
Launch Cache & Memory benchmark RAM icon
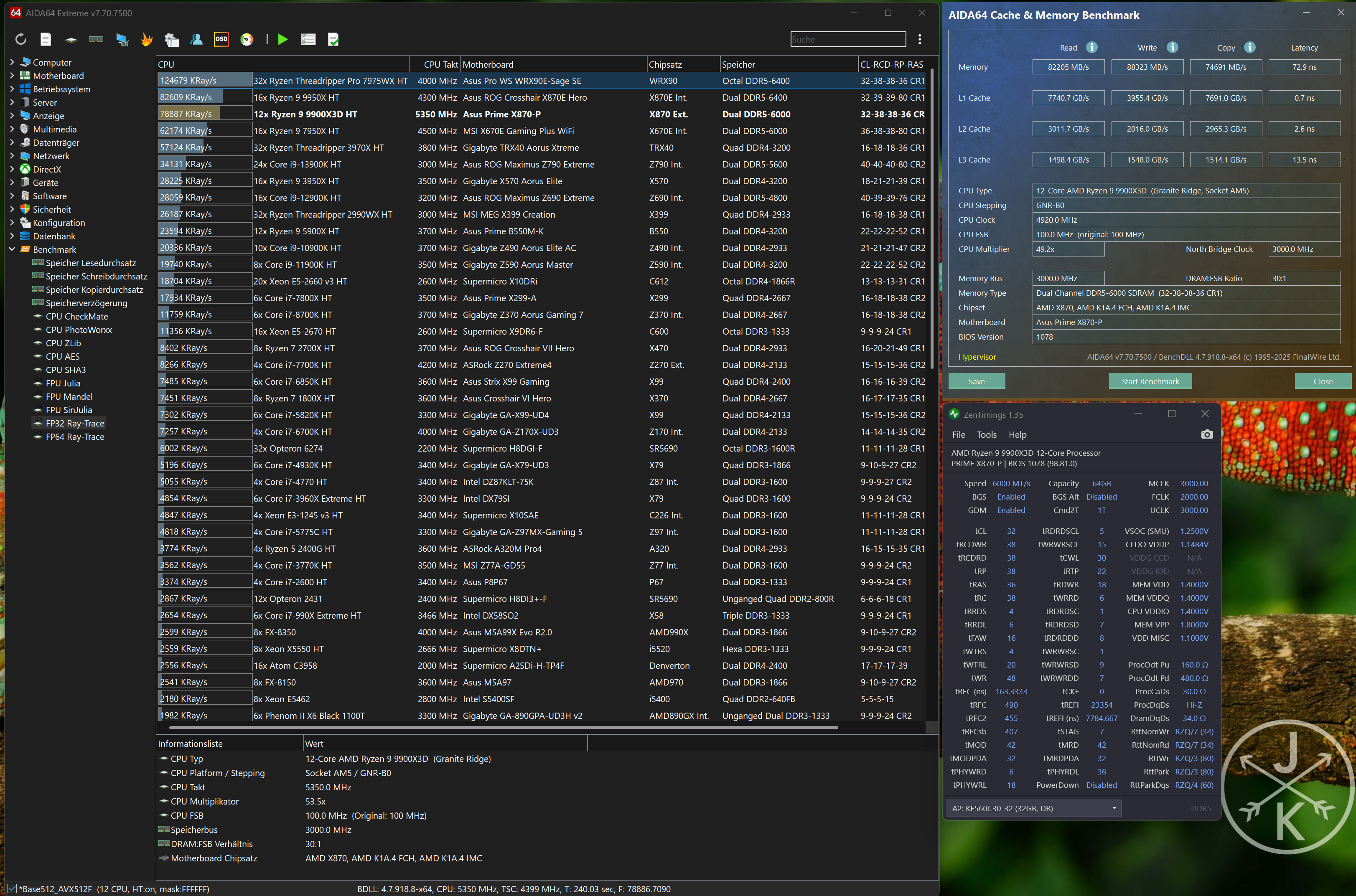point(96,39)
